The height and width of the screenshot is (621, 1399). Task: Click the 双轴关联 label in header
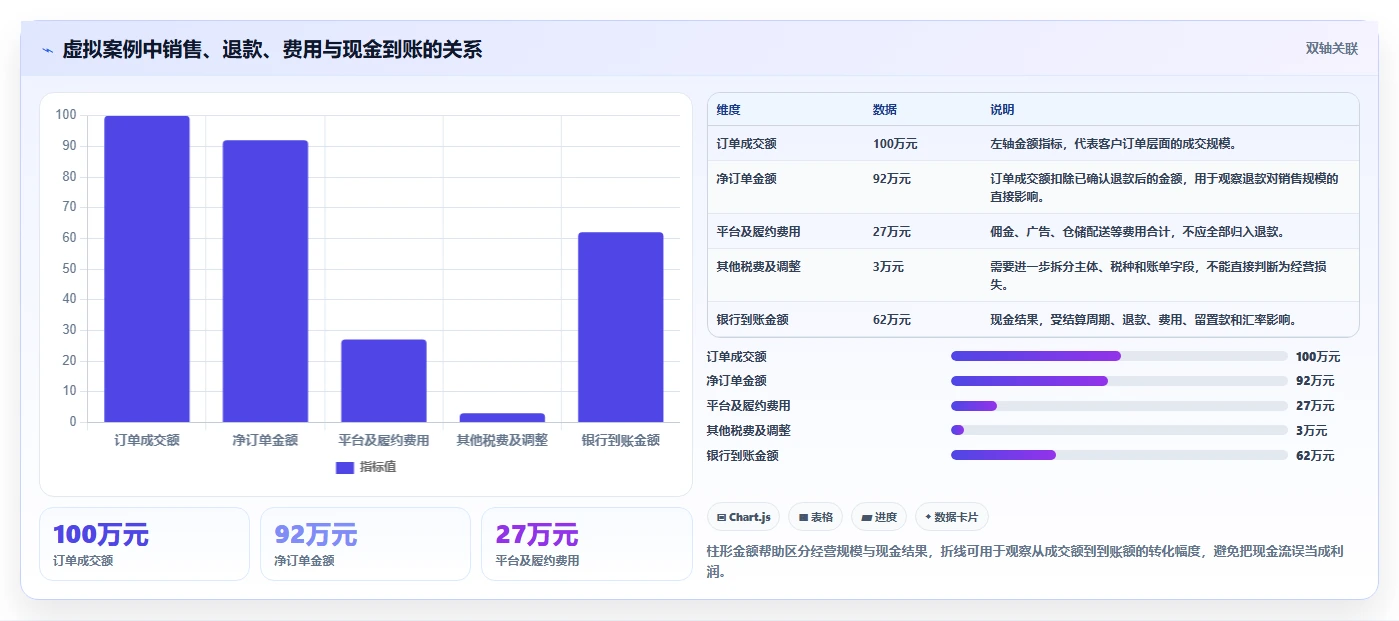[1331, 48]
